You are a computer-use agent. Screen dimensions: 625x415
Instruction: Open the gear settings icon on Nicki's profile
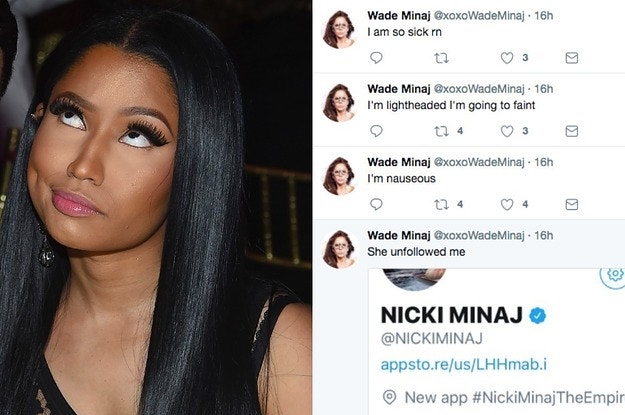pyautogui.click(x=613, y=274)
